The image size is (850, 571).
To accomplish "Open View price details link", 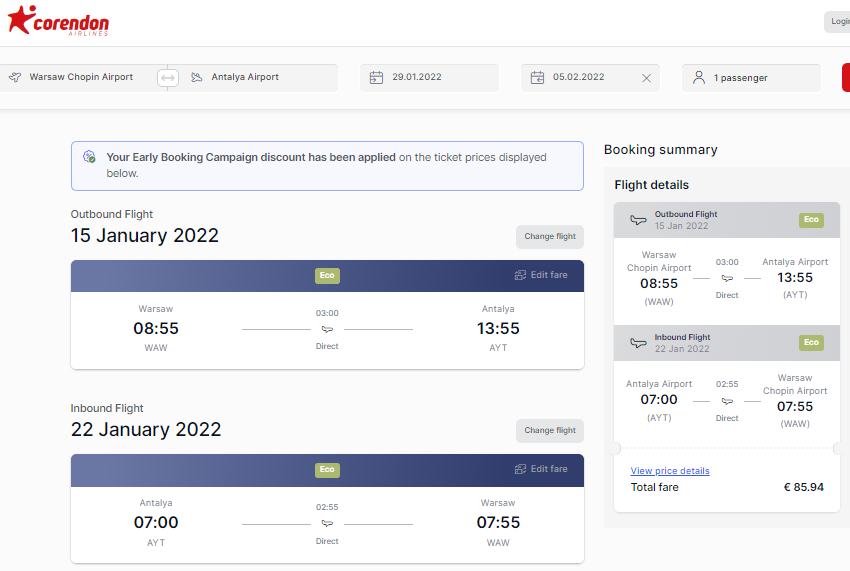I will pyautogui.click(x=670, y=471).
